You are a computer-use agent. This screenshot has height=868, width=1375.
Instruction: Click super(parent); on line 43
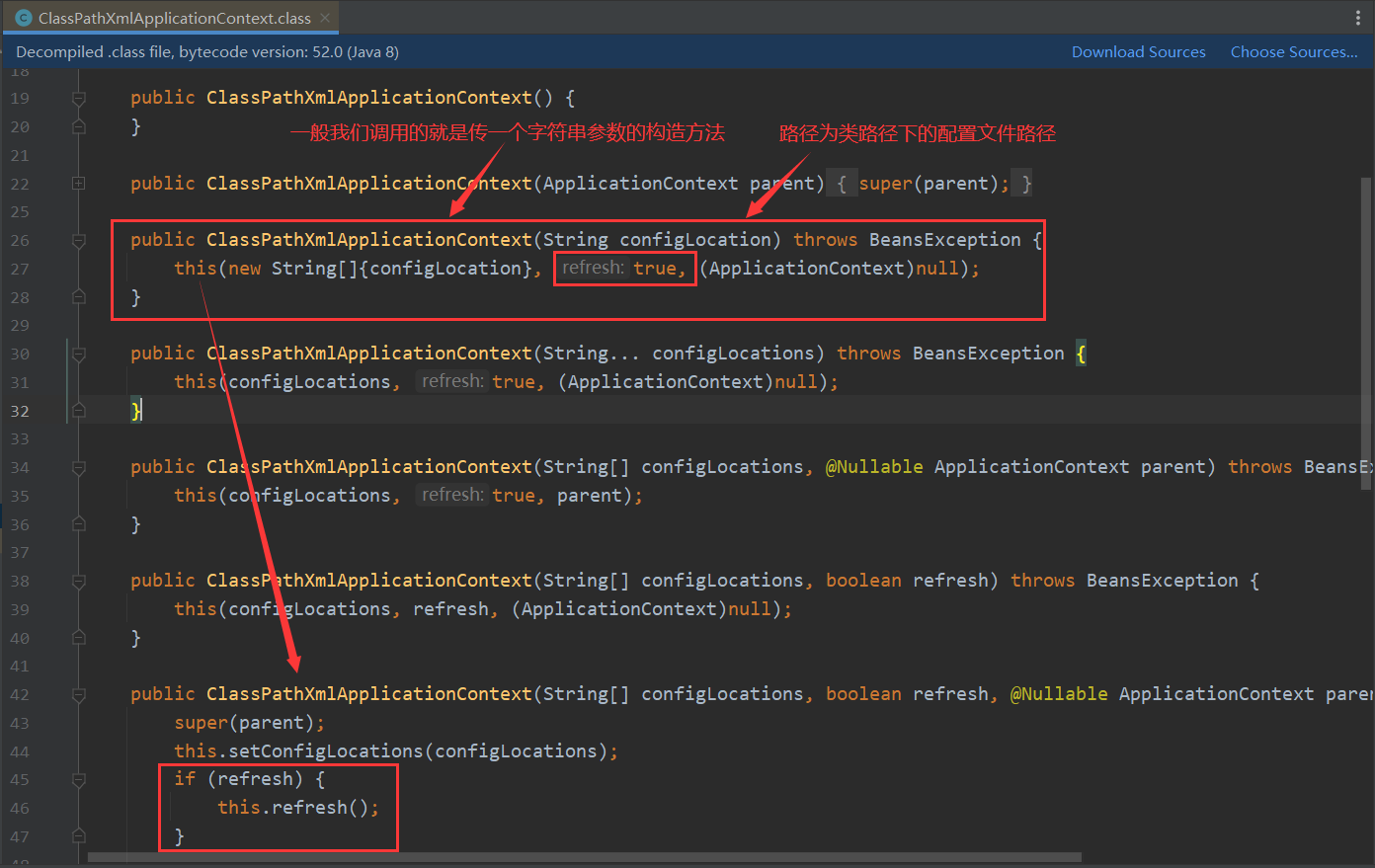[x=249, y=723]
